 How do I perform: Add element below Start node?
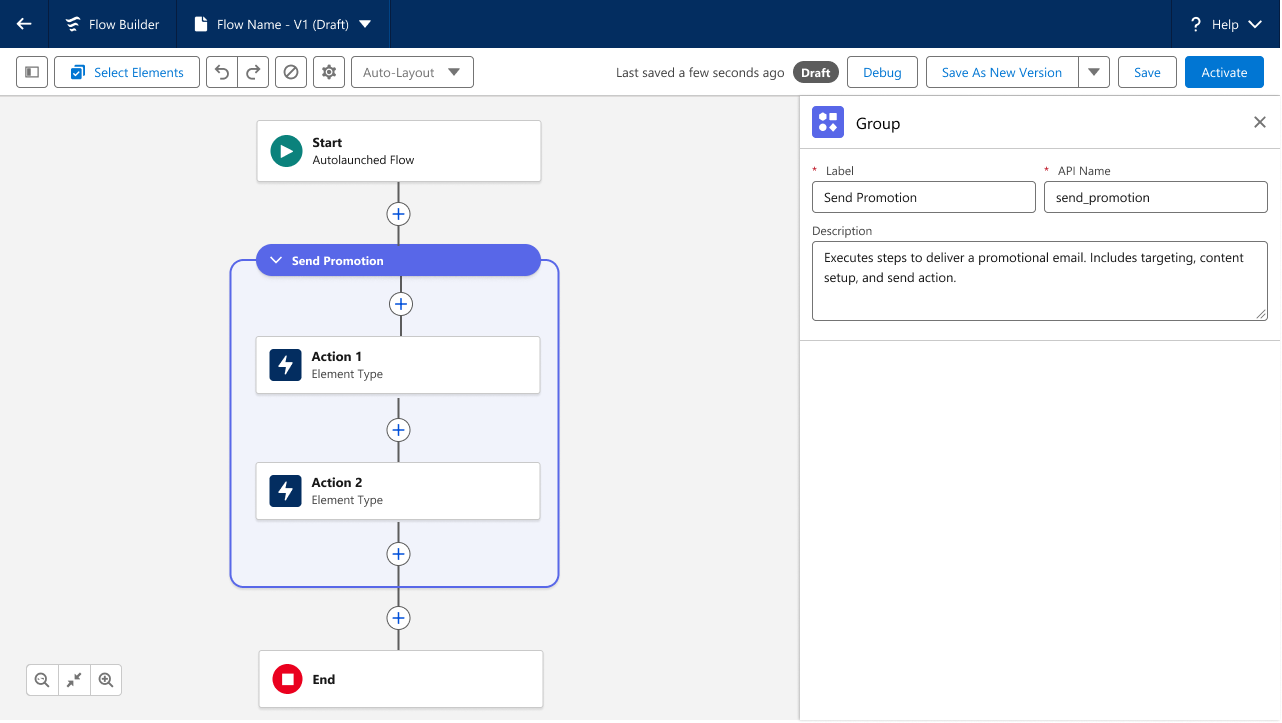click(x=398, y=214)
